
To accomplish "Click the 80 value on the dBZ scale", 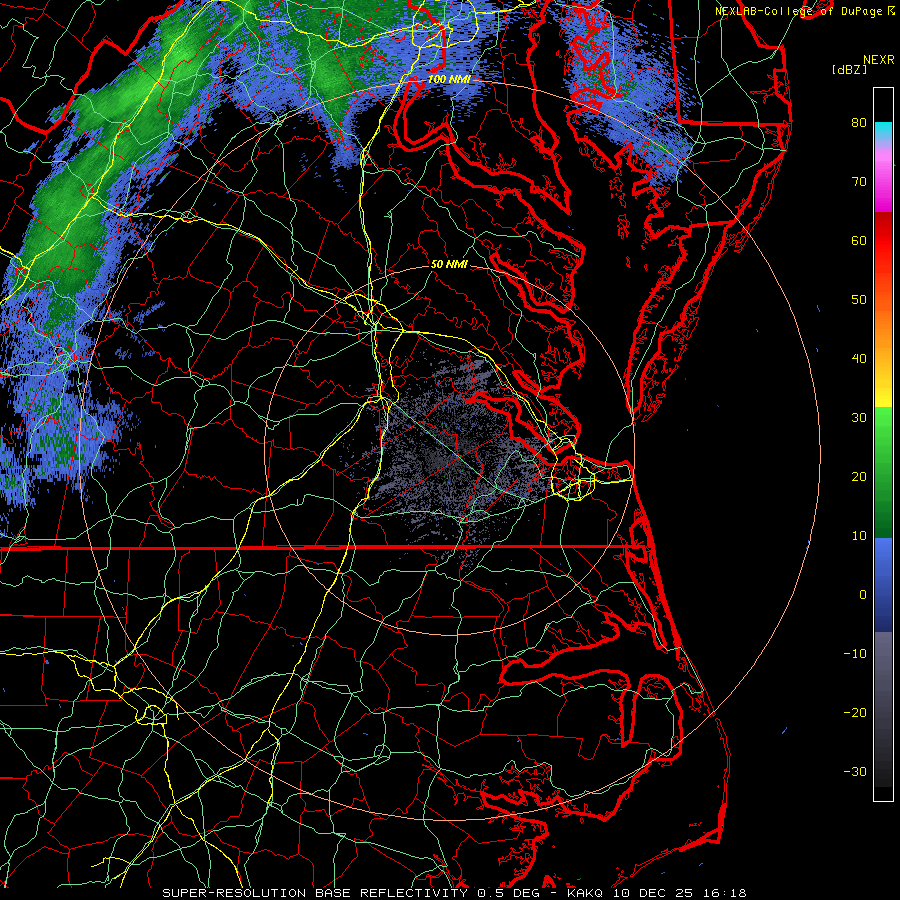I will 859,122.
